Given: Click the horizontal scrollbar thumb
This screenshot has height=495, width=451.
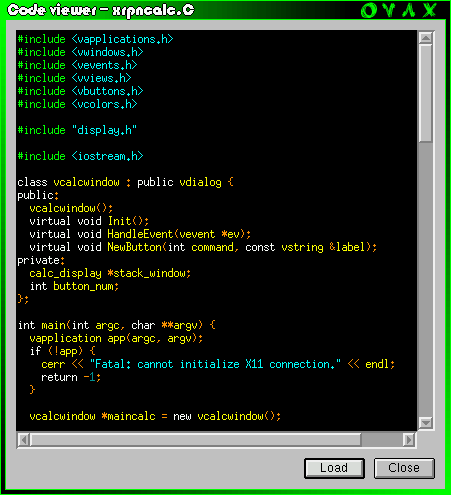Looking at the screenshot, I should point(196,440).
